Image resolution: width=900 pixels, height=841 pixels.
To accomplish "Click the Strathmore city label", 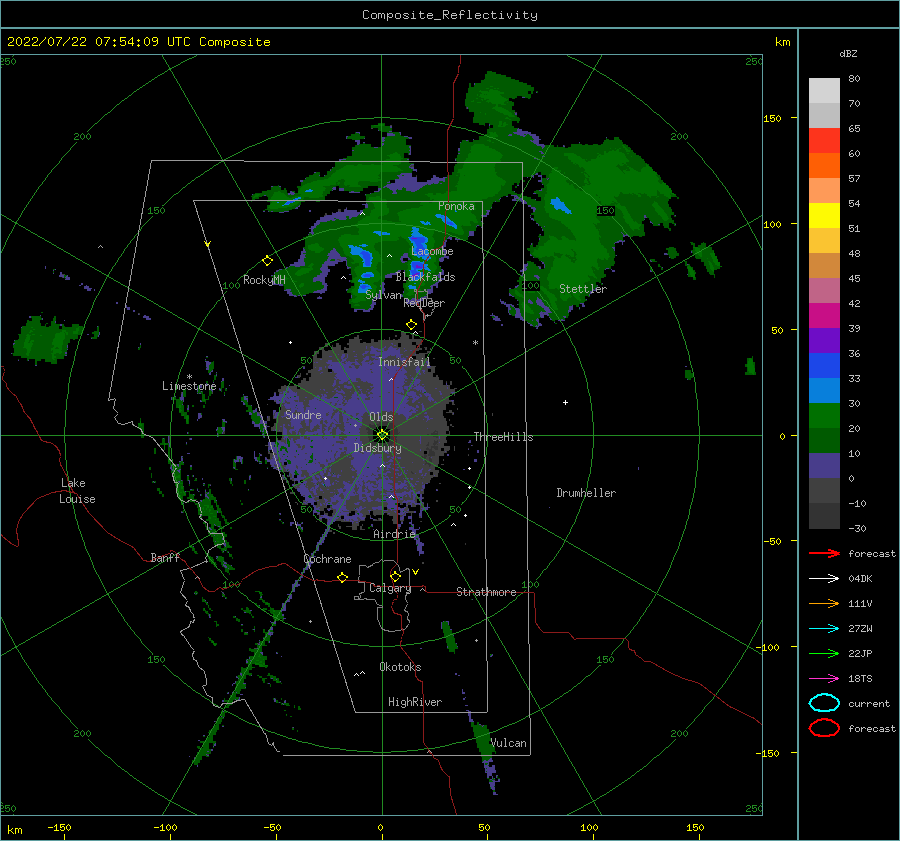I will coord(486,592).
